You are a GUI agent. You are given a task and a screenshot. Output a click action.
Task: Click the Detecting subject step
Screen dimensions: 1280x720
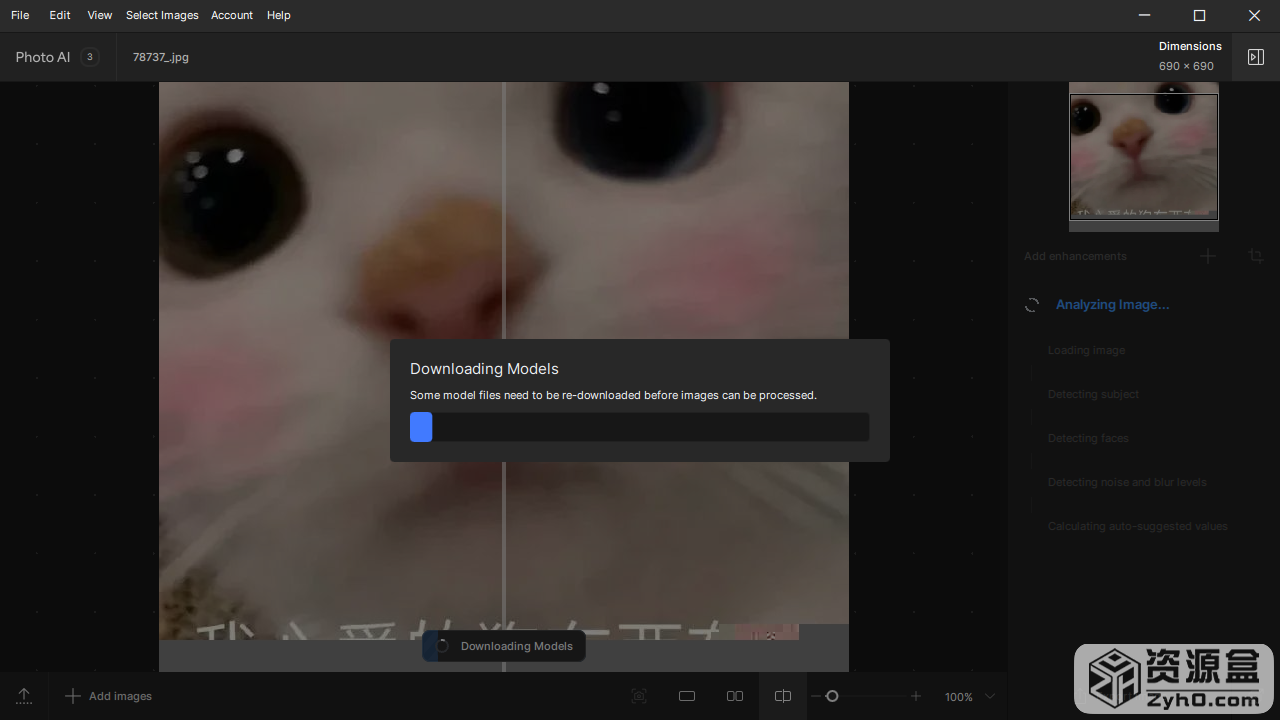(1093, 394)
